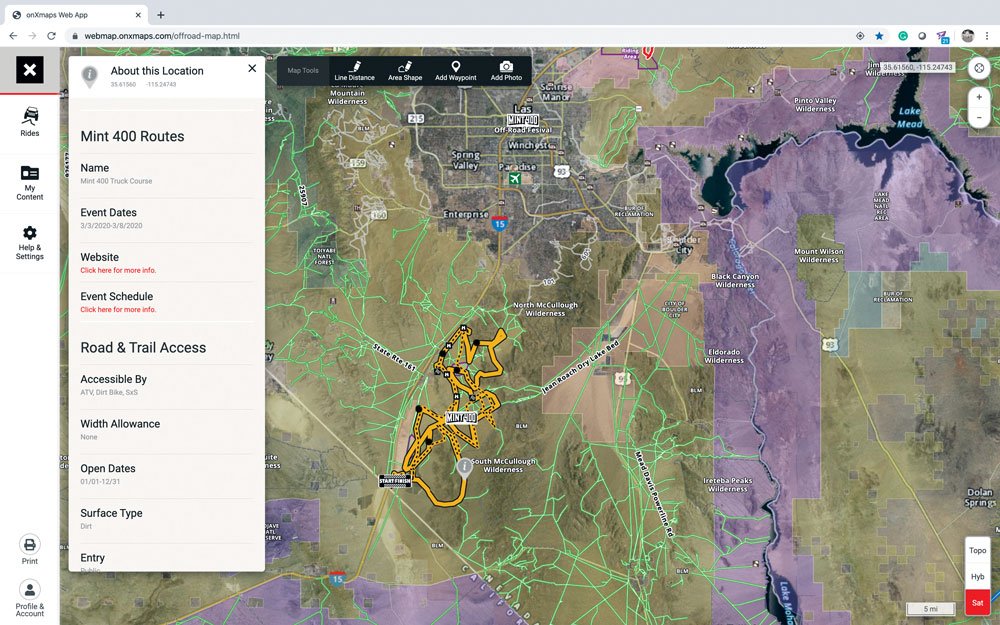
Task: Click the Ireteba Peaks Wilderness label
Action: pos(728,485)
